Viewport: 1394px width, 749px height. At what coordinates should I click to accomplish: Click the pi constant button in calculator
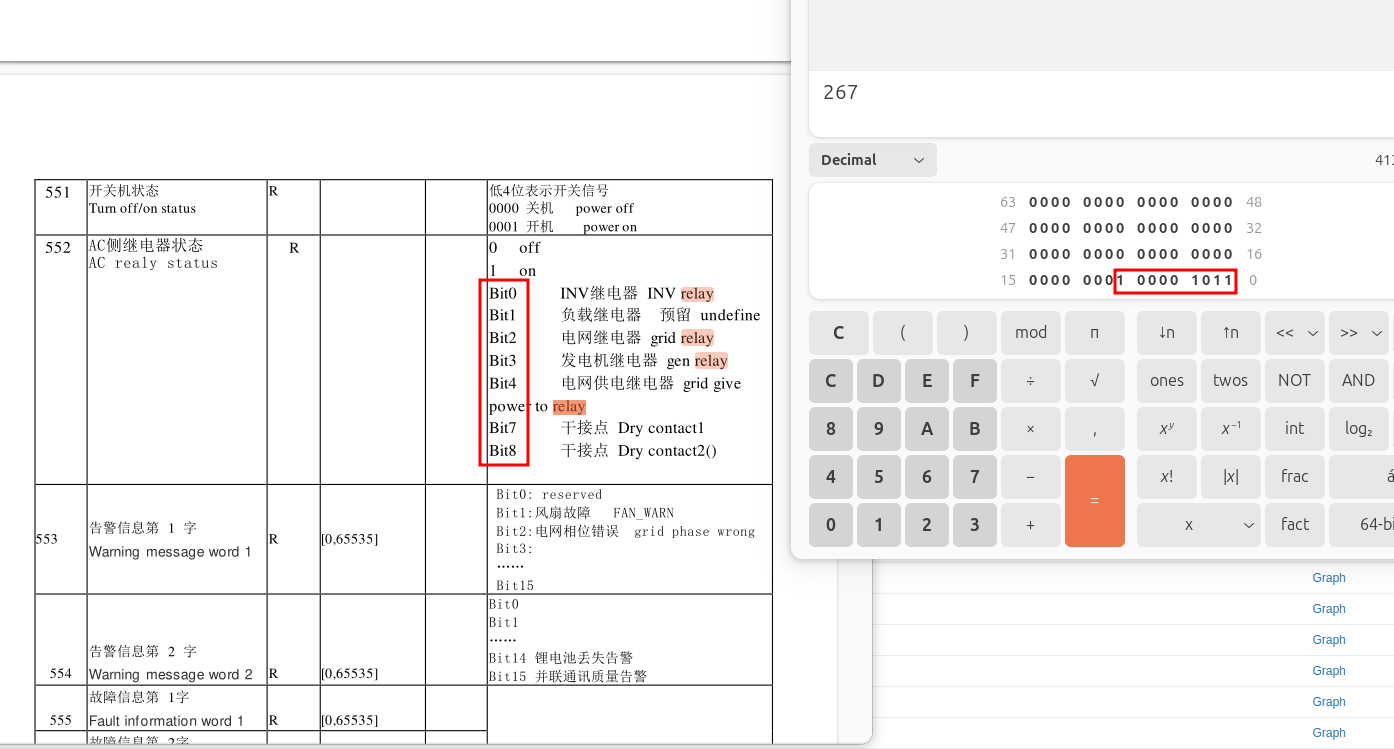(x=1094, y=333)
